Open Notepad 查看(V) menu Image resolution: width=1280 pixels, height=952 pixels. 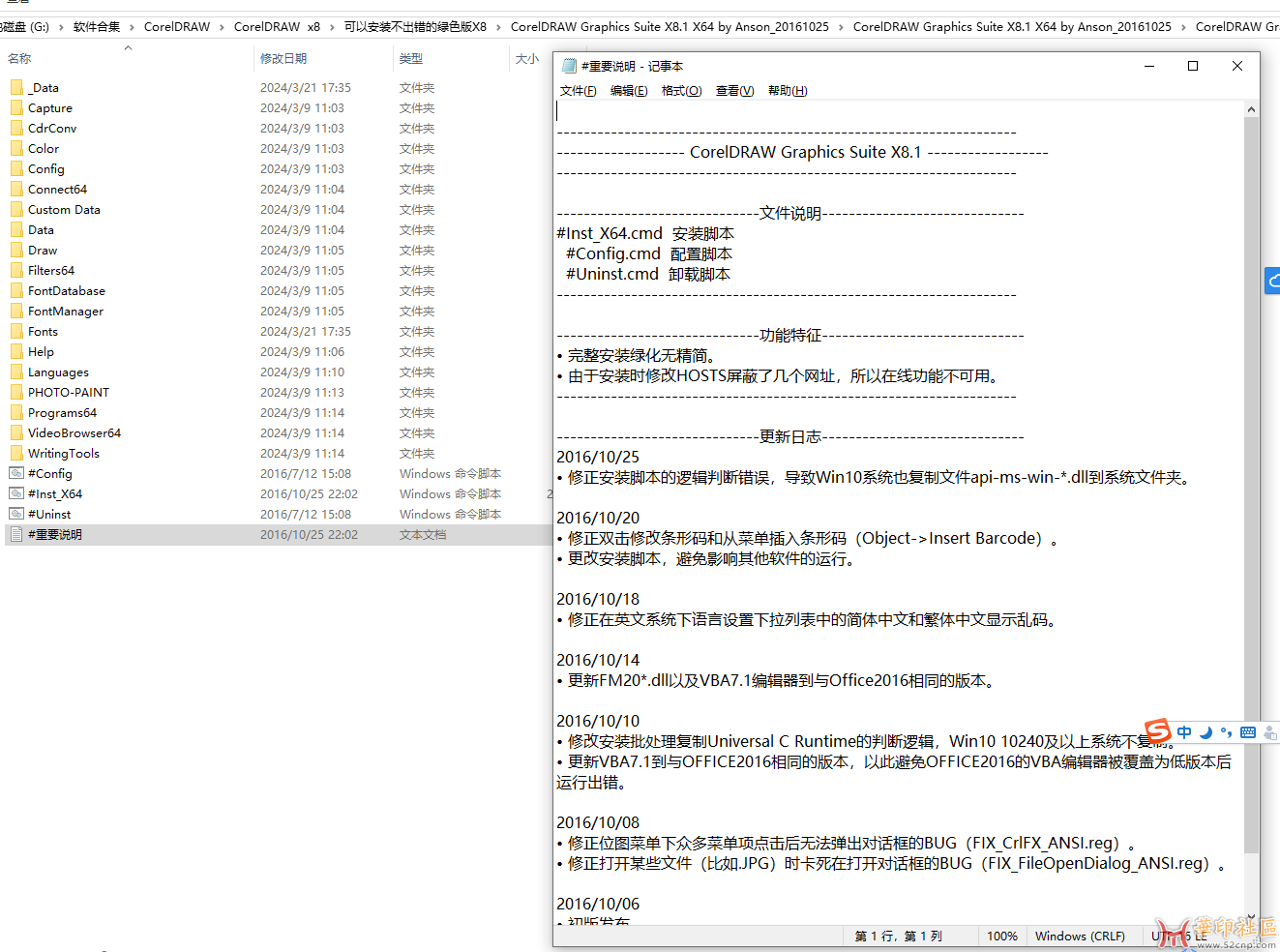[734, 91]
